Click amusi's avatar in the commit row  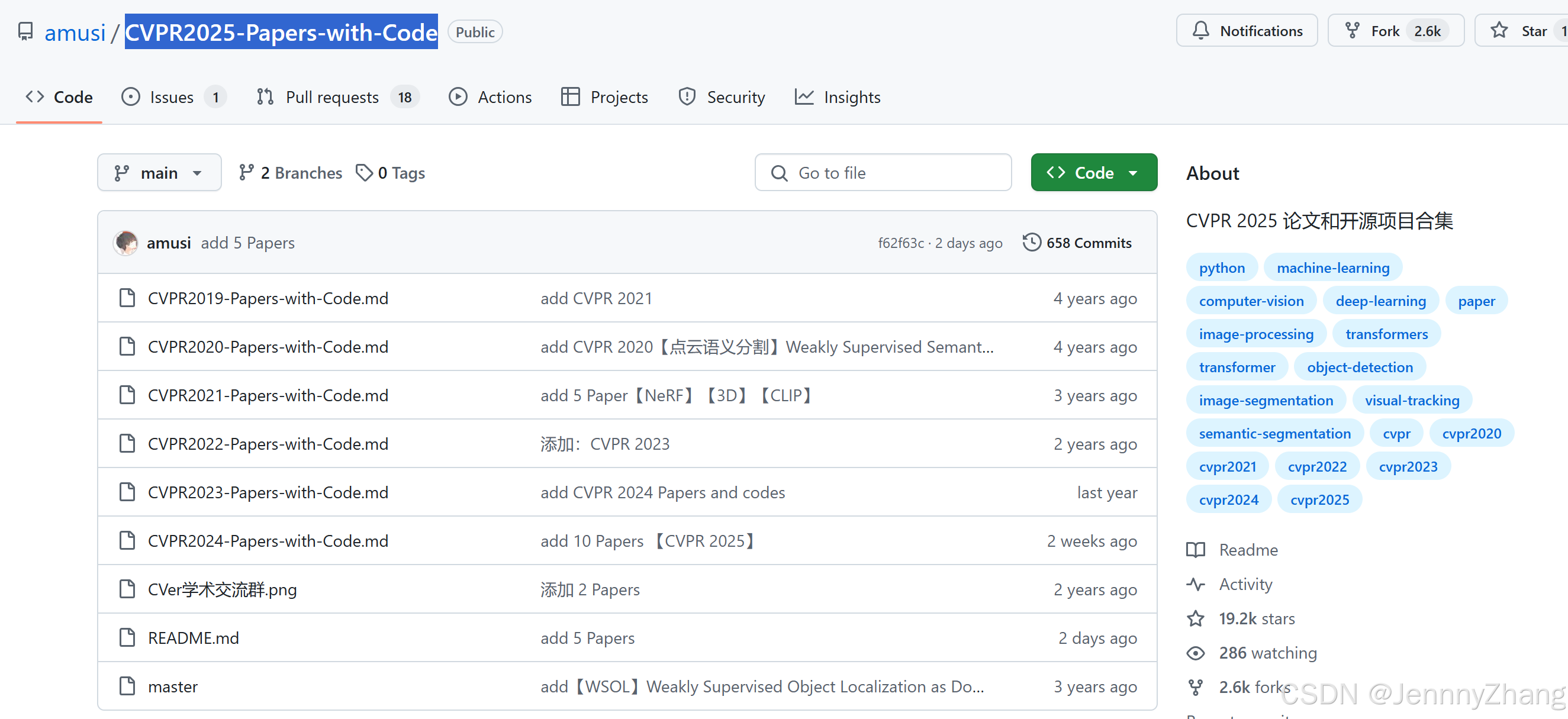126,243
